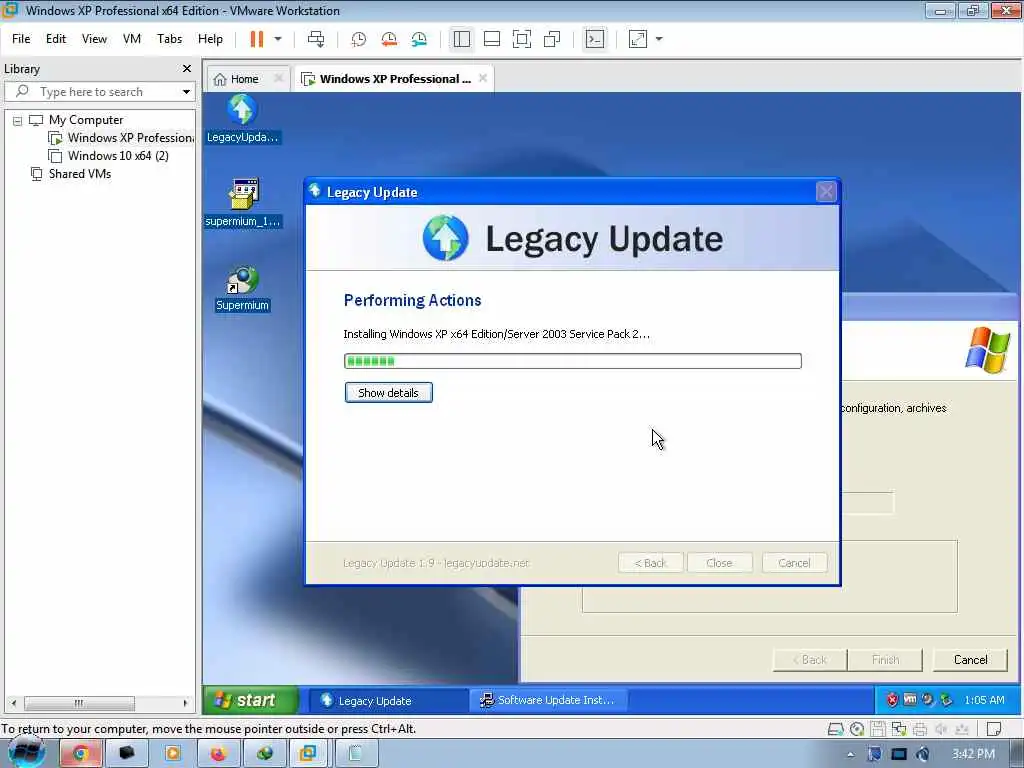This screenshot has width=1024, height=768.
Task: Select the Supermium shortcut desktop icon
Action: pos(242,289)
